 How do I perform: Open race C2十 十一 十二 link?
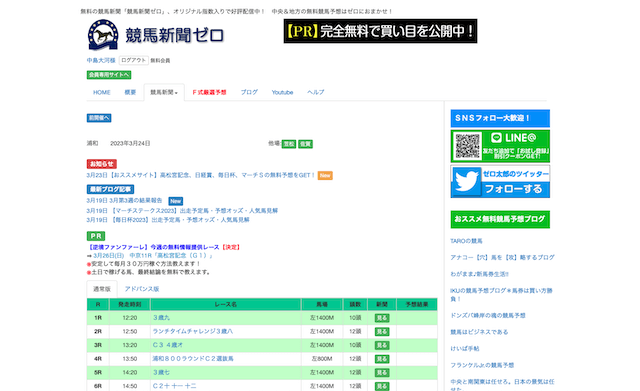pyautogui.click(x=174, y=386)
